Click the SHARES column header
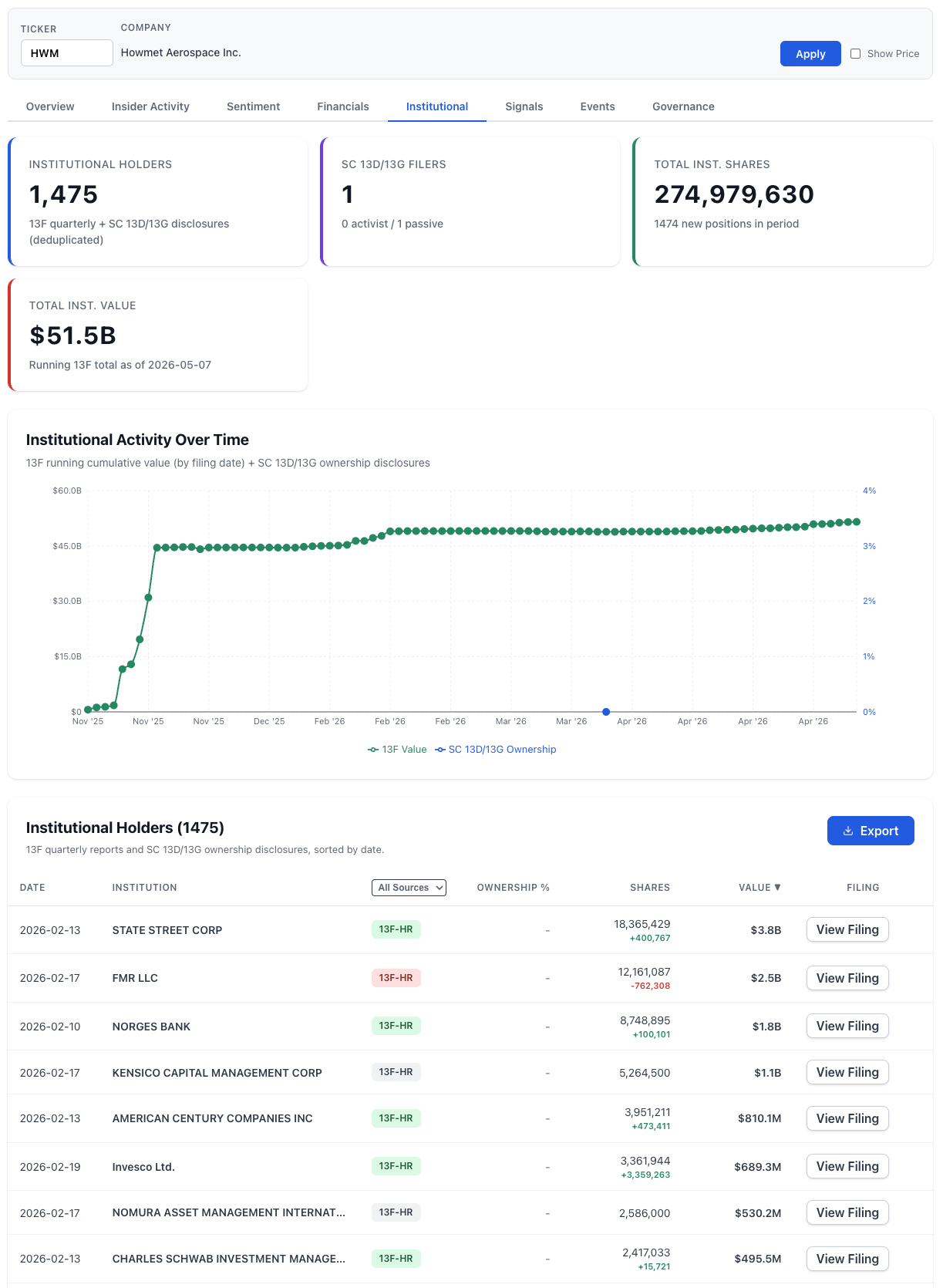Image resolution: width=943 pixels, height=1288 pixels. [x=650, y=888]
